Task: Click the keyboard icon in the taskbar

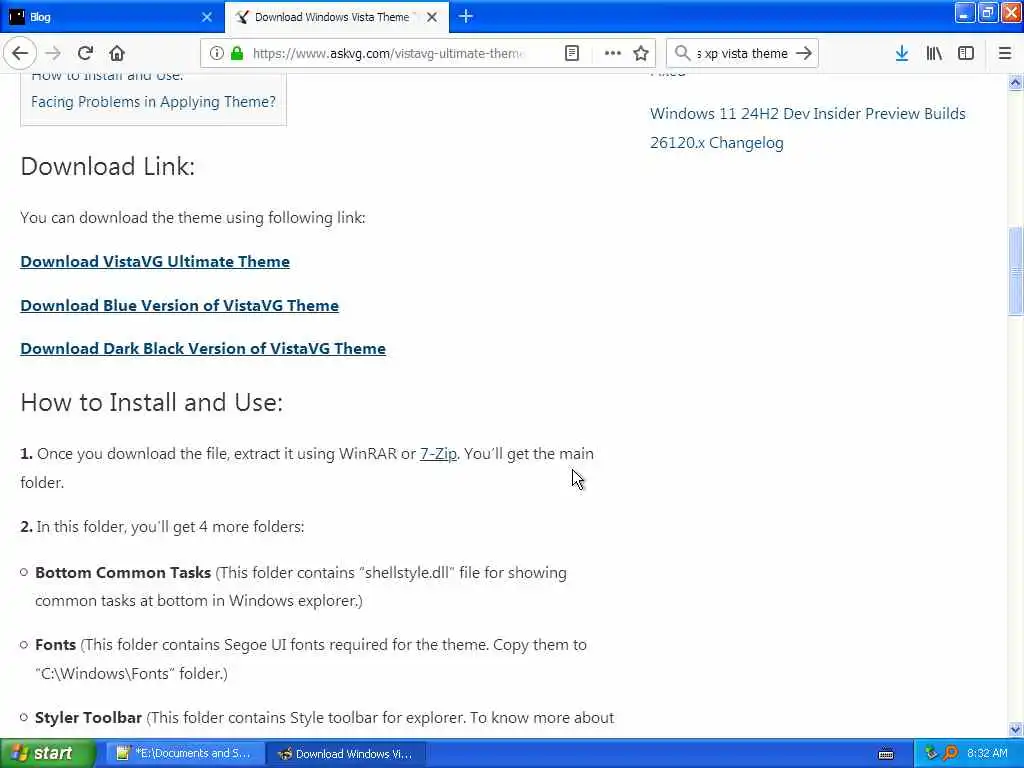Action: coord(886,754)
